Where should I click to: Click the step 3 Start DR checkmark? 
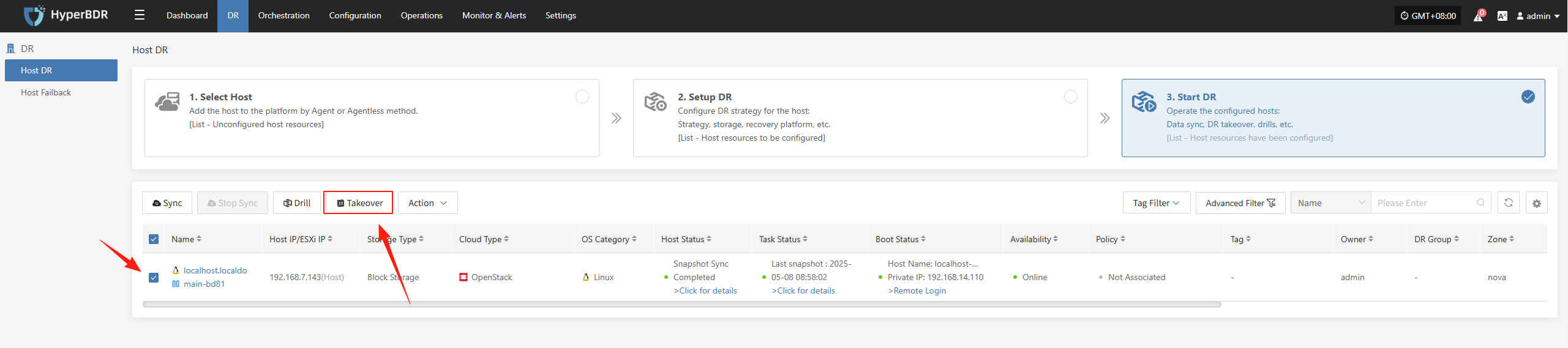(x=1528, y=97)
